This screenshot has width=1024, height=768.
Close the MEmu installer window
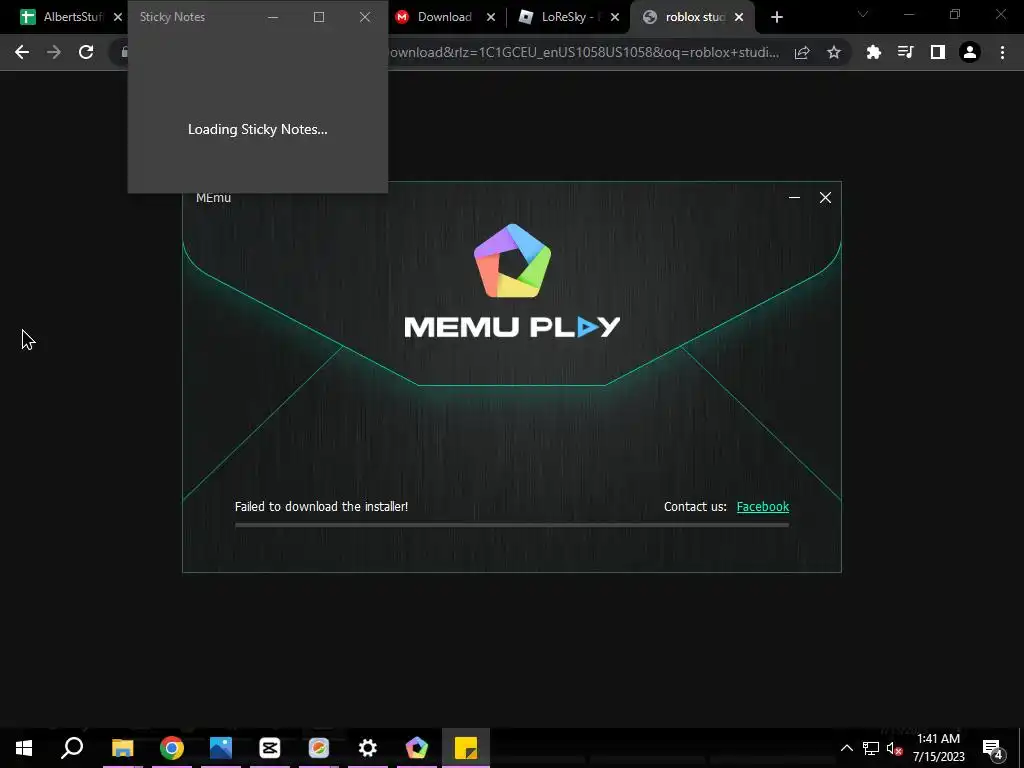[x=825, y=198]
